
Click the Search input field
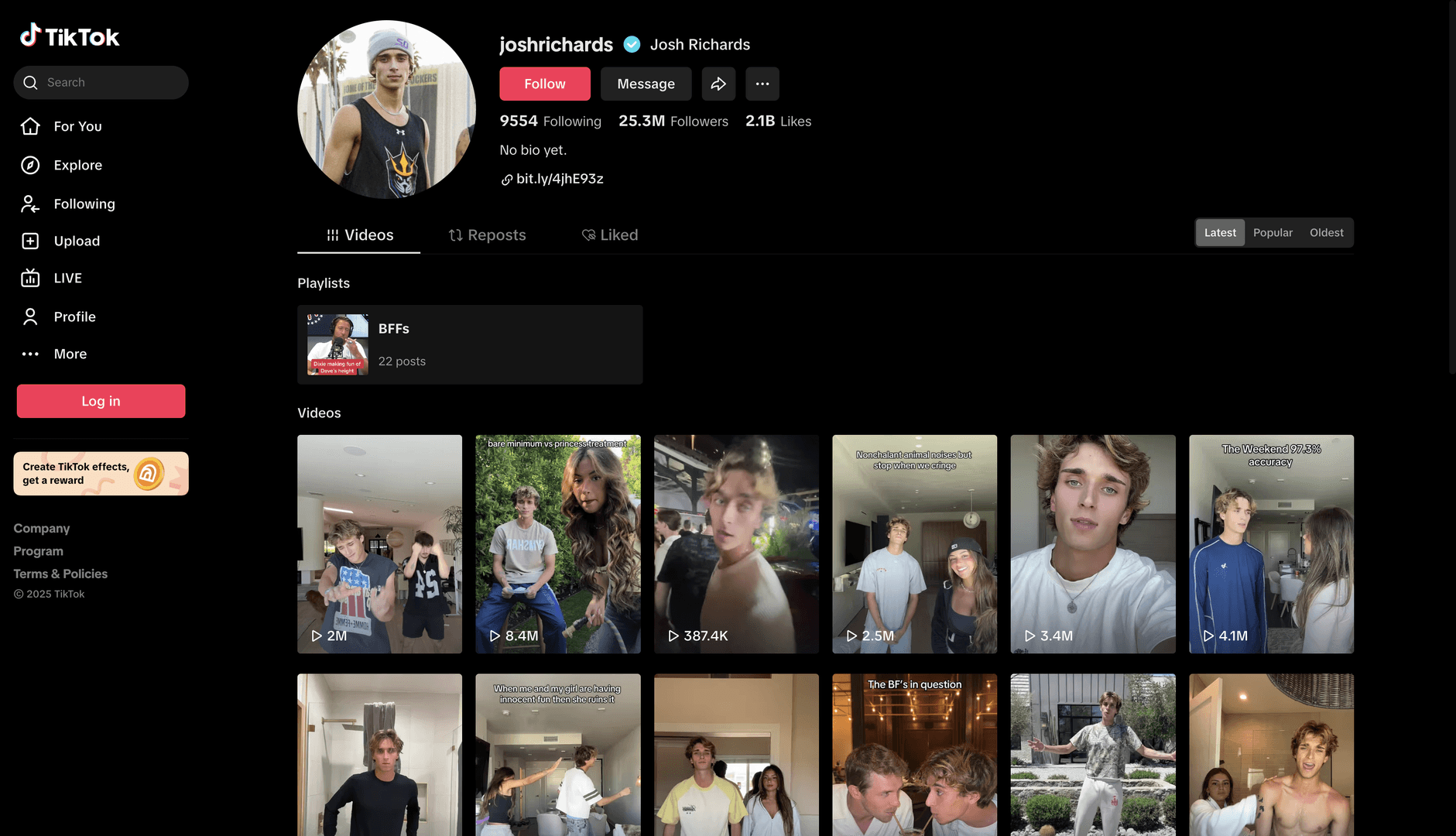[x=108, y=82]
